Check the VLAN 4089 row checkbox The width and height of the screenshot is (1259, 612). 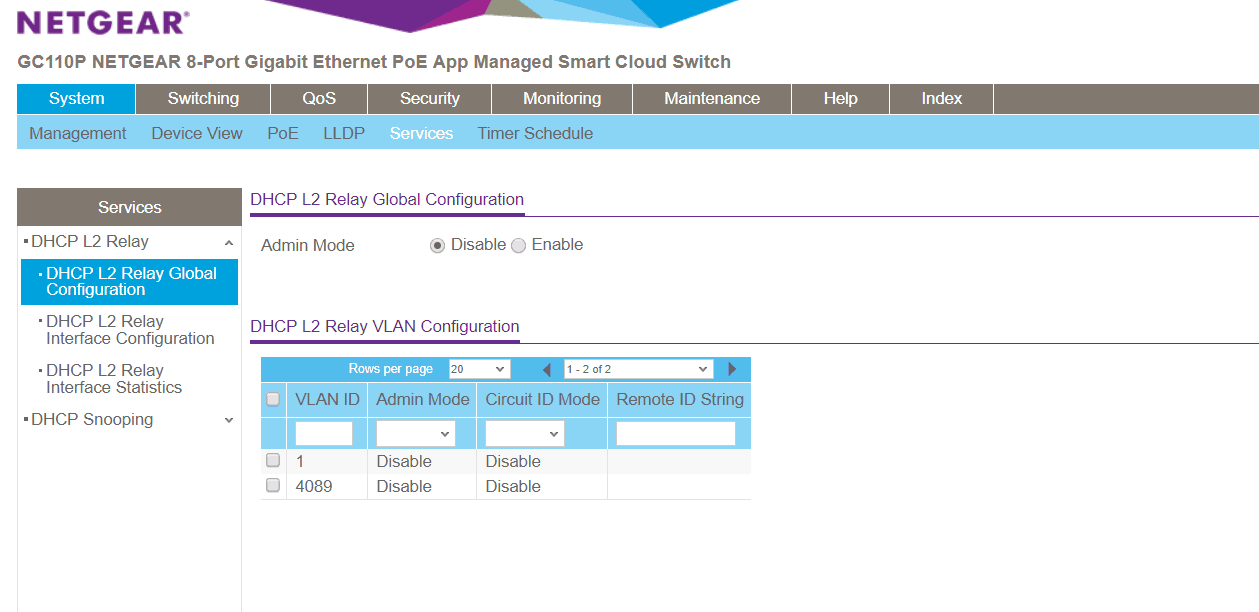pos(273,486)
